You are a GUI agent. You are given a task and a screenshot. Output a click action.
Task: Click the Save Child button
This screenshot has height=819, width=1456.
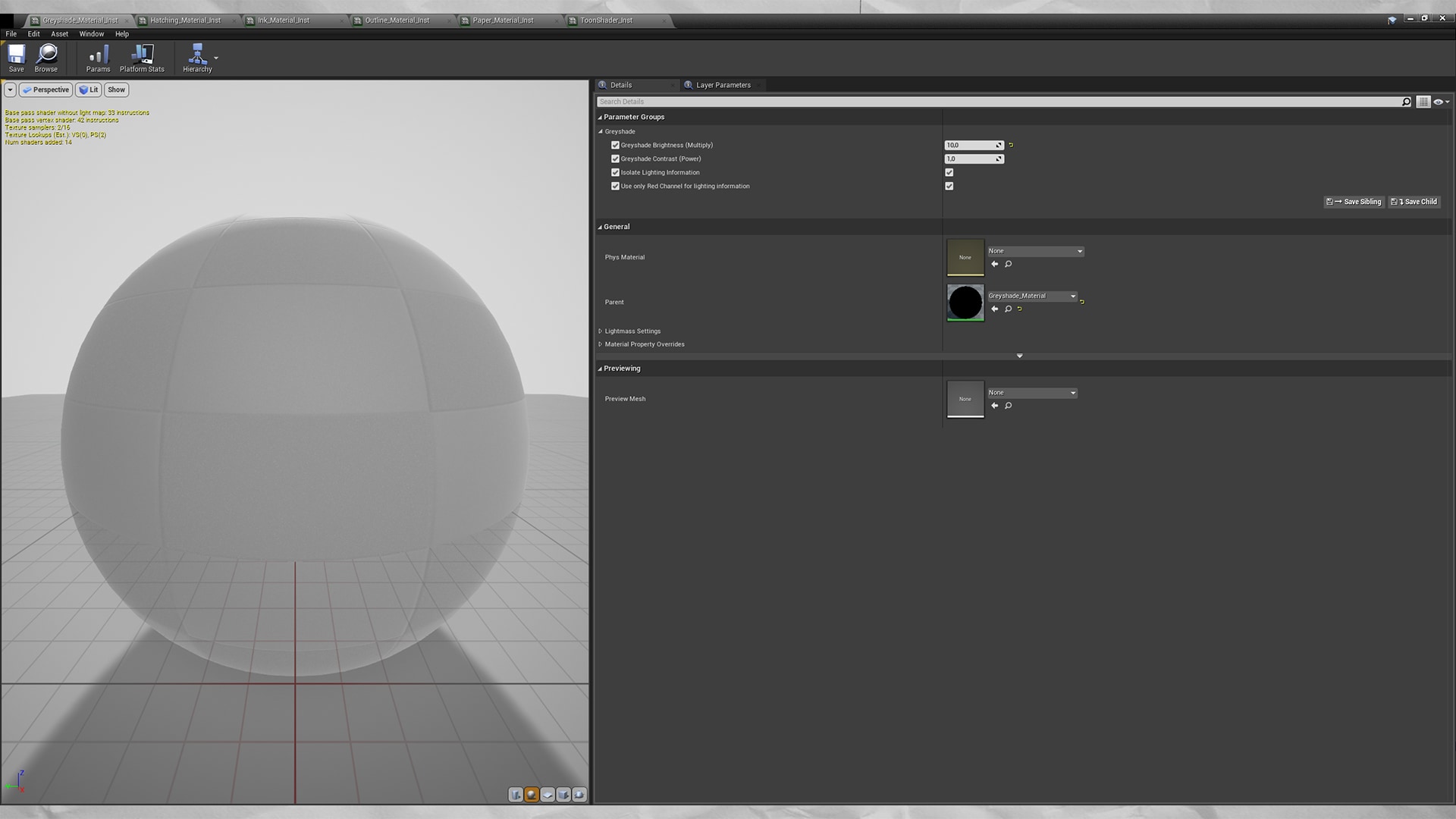1414,202
